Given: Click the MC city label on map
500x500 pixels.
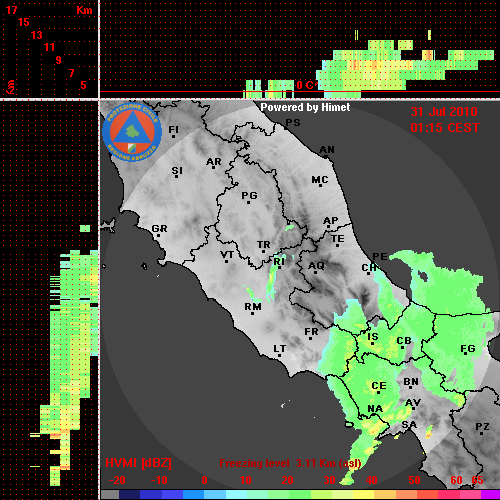Looking at the screenshot, I should (320, 180).
